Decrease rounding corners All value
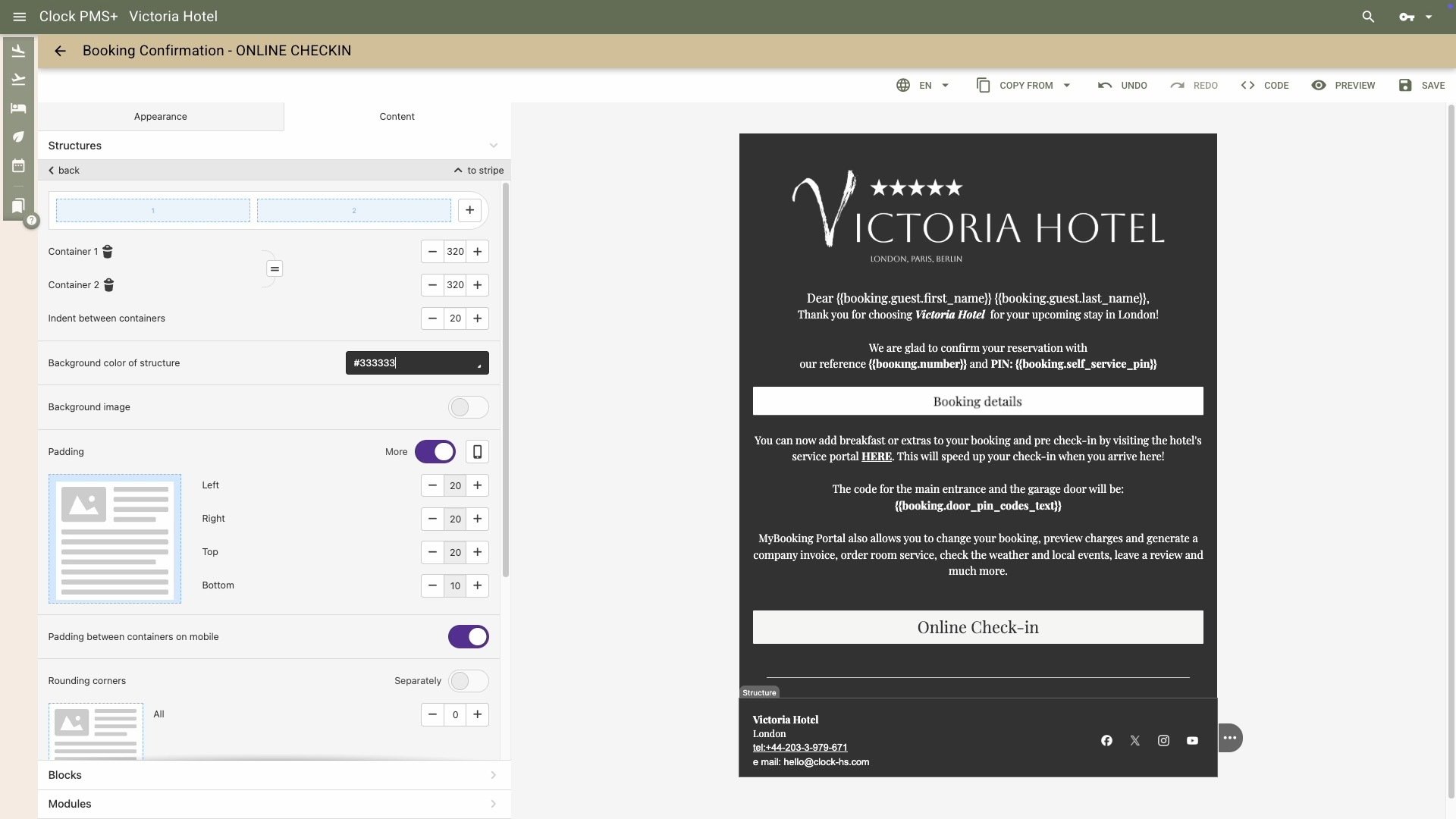The image size is (1456, 819). pos(432,714)
